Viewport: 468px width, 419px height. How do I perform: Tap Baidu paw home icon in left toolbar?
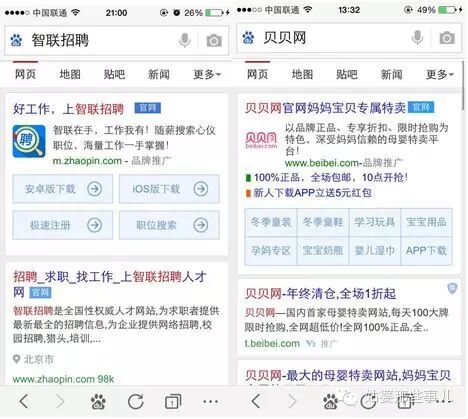[98, 402]
